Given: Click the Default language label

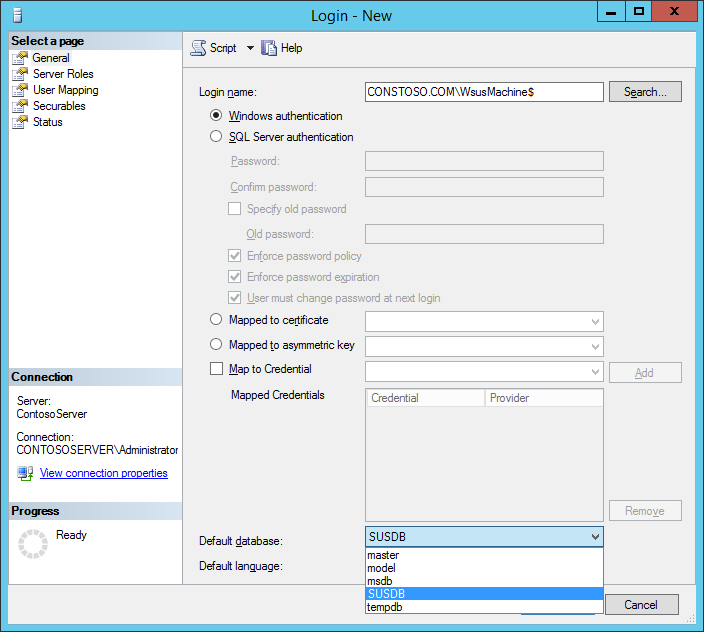Looking at the screenshot, I should point(241,566).
